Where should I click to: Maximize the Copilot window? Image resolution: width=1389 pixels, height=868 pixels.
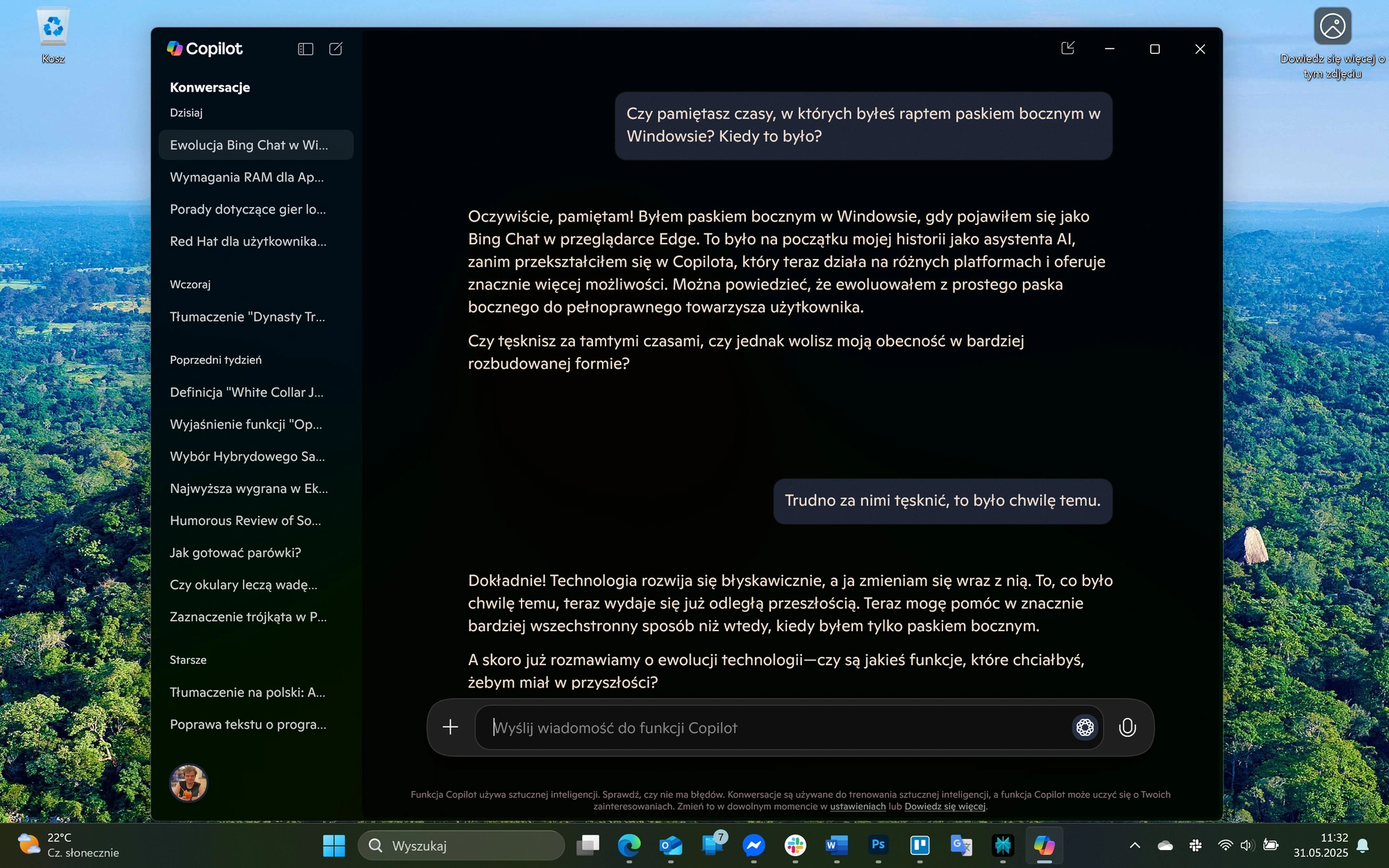coord(1154,49)
